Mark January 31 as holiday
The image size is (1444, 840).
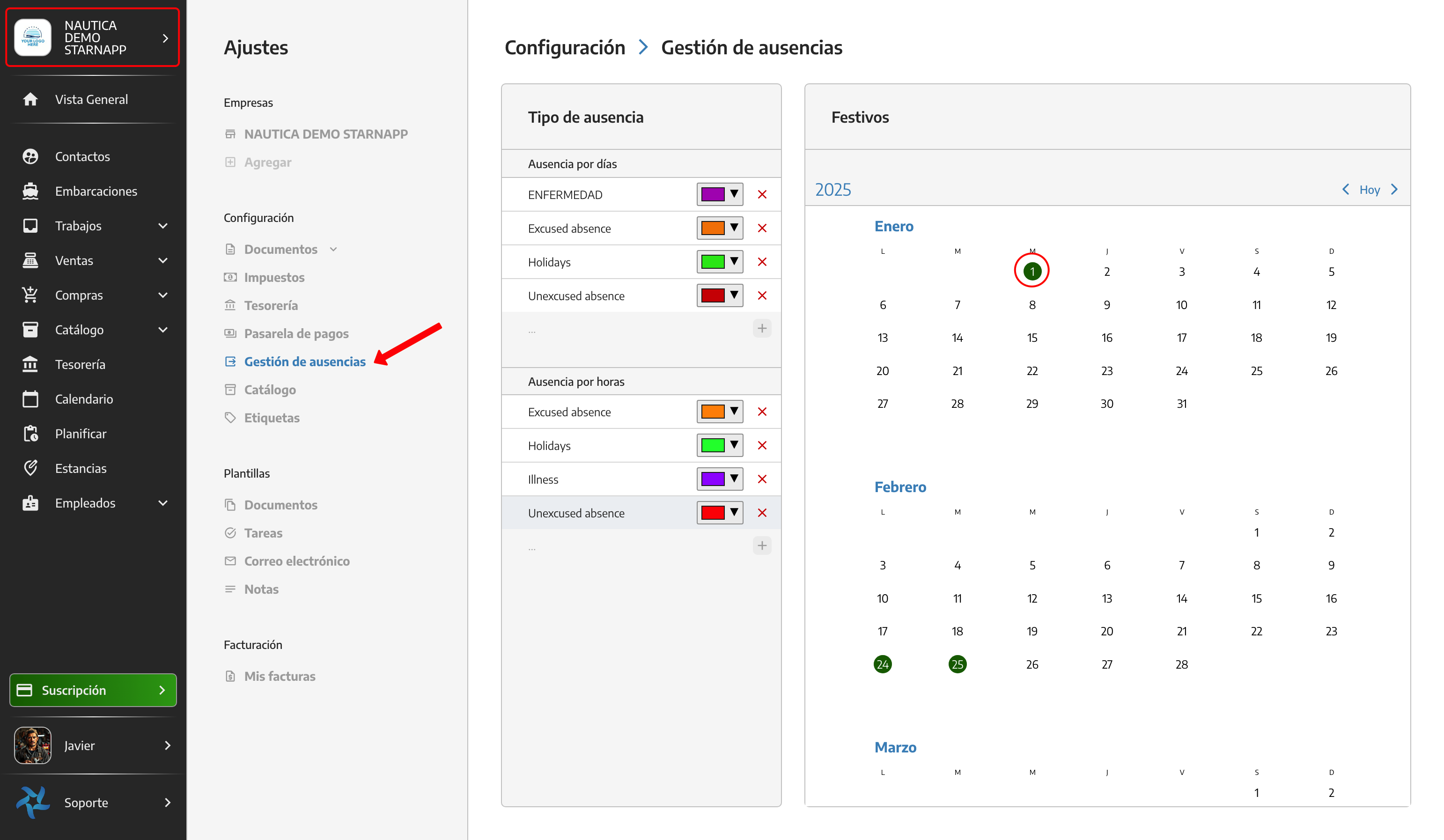(x=1181, y=404)
